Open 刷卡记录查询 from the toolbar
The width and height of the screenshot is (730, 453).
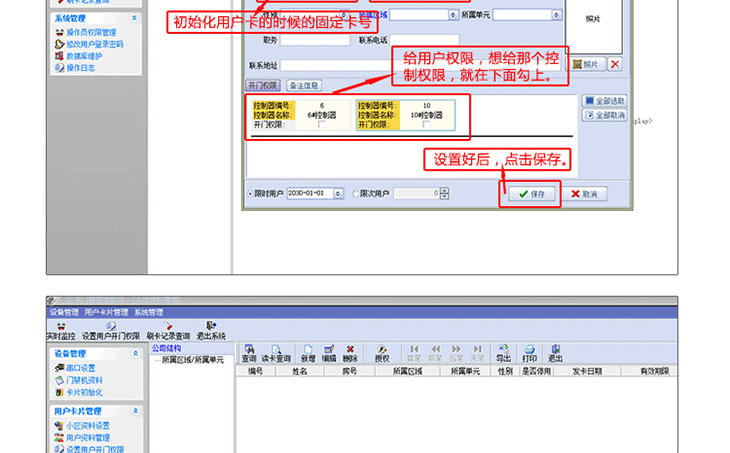[168, 331]
